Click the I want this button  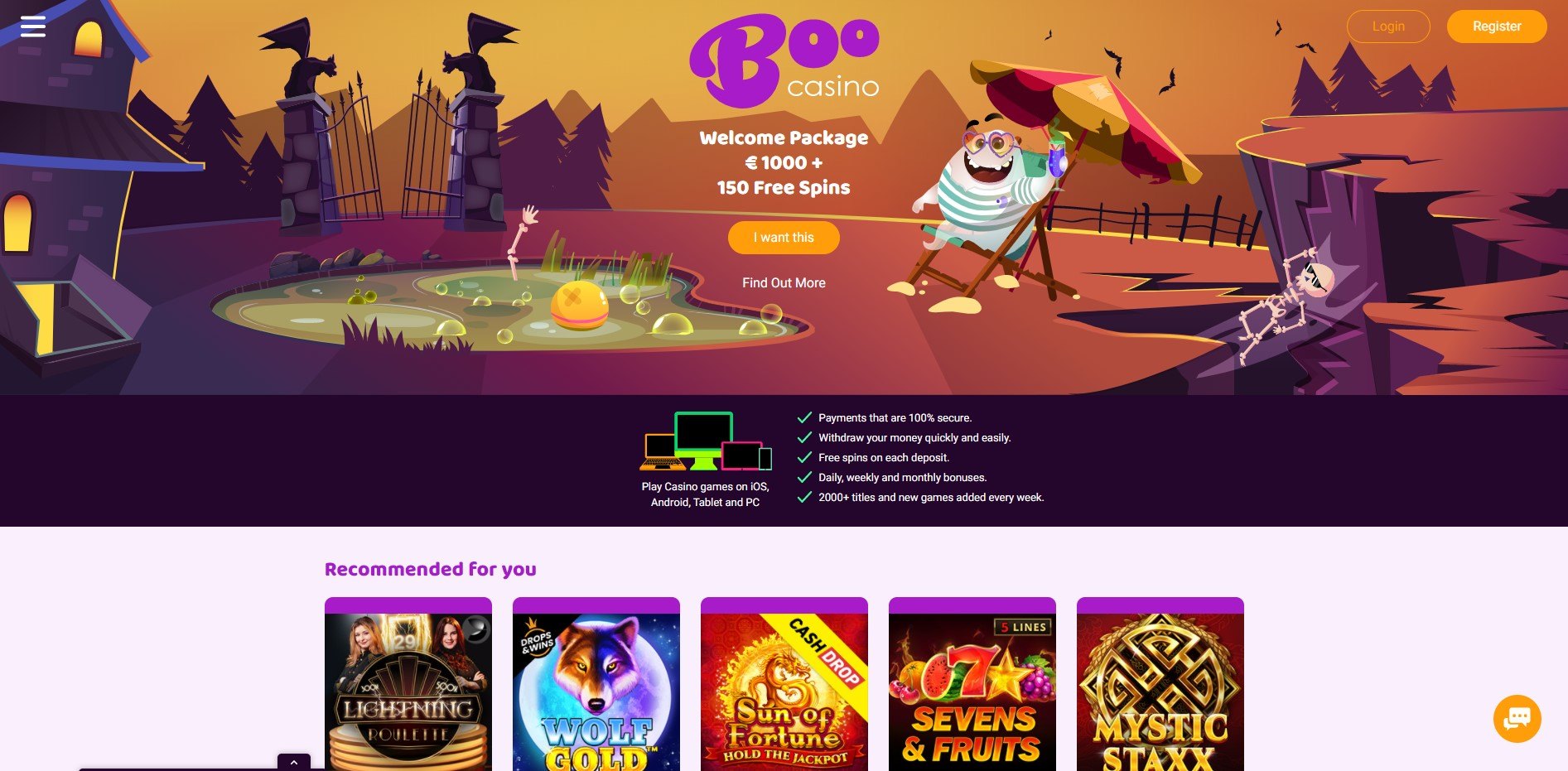point(784,238)
